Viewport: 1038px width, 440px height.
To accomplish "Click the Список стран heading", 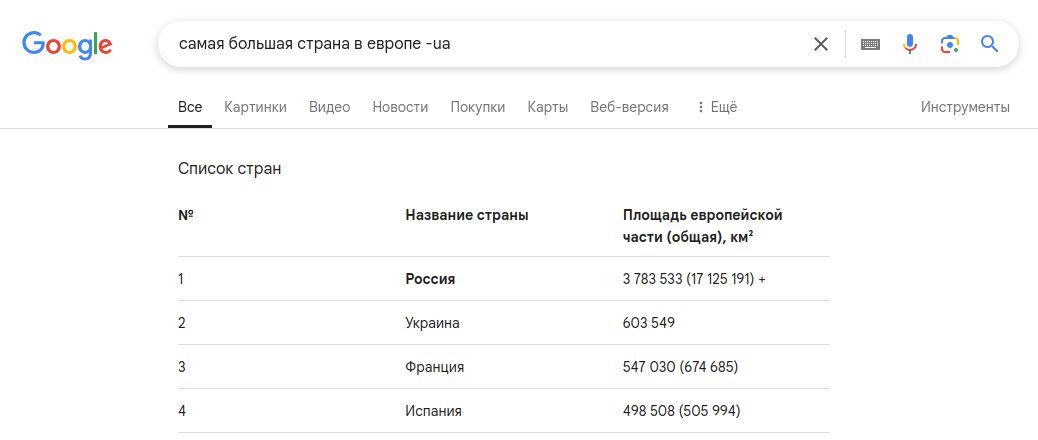I will (x=229, y=169).
